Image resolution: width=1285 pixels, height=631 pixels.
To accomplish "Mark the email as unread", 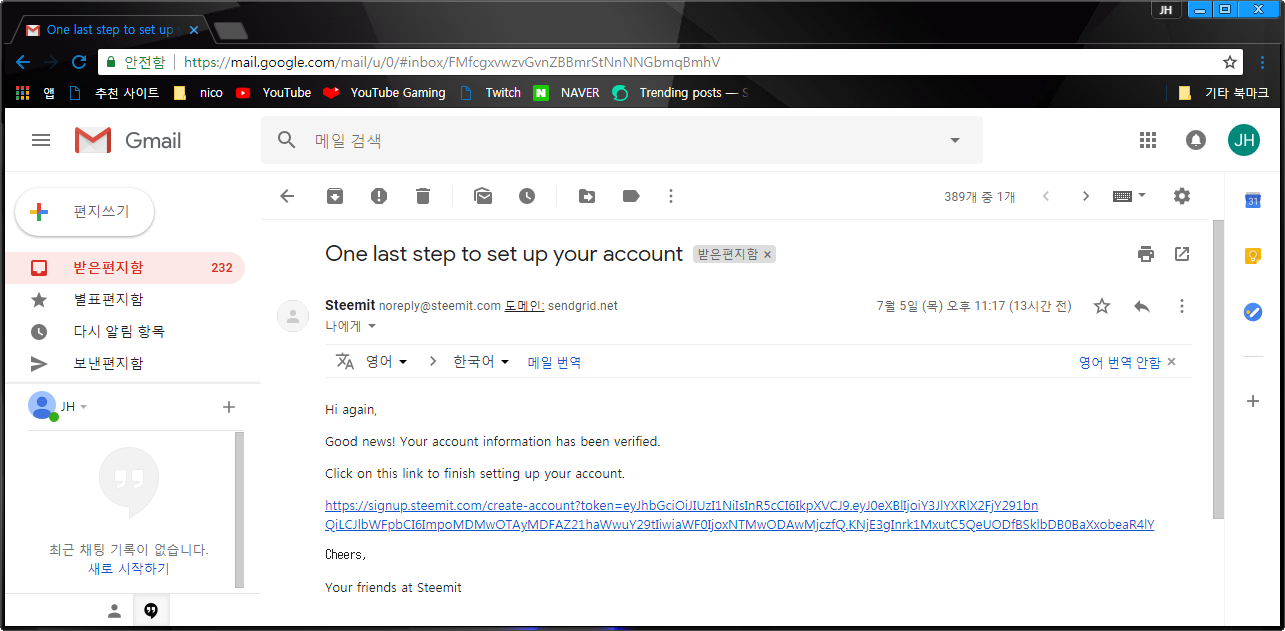I will tap(483, 196).
